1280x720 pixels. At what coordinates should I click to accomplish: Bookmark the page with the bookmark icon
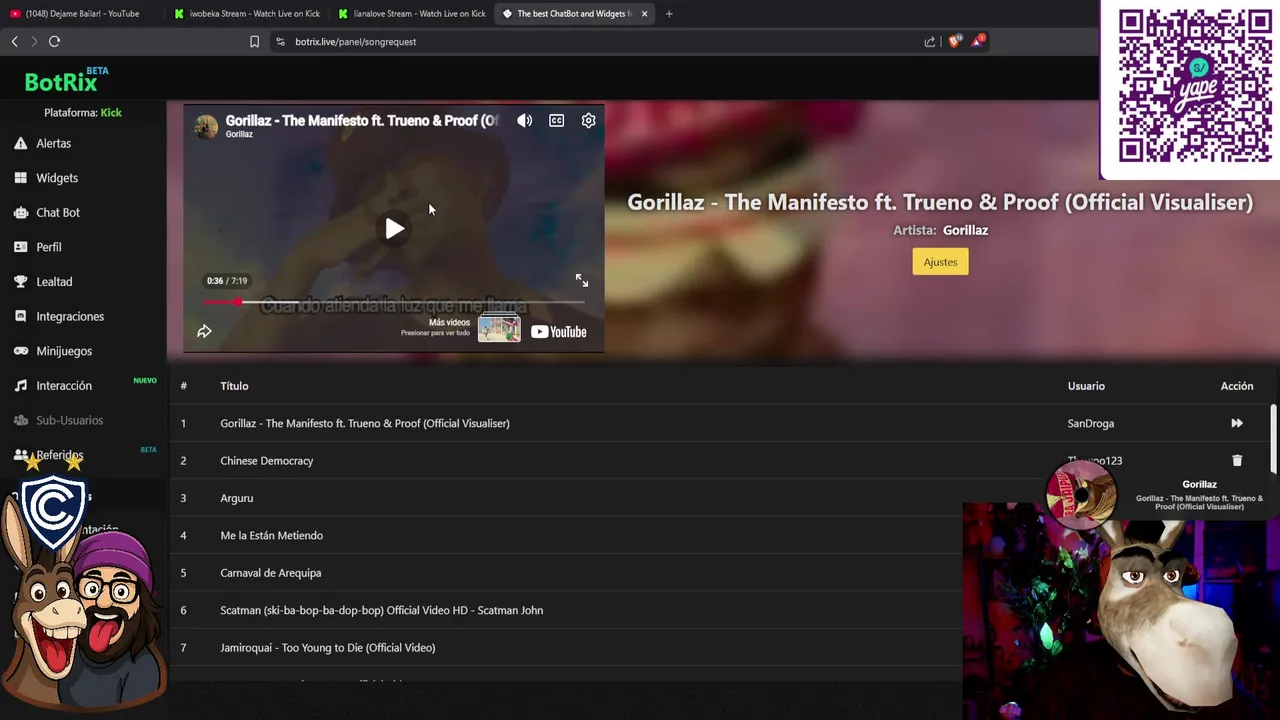[254, 41]
